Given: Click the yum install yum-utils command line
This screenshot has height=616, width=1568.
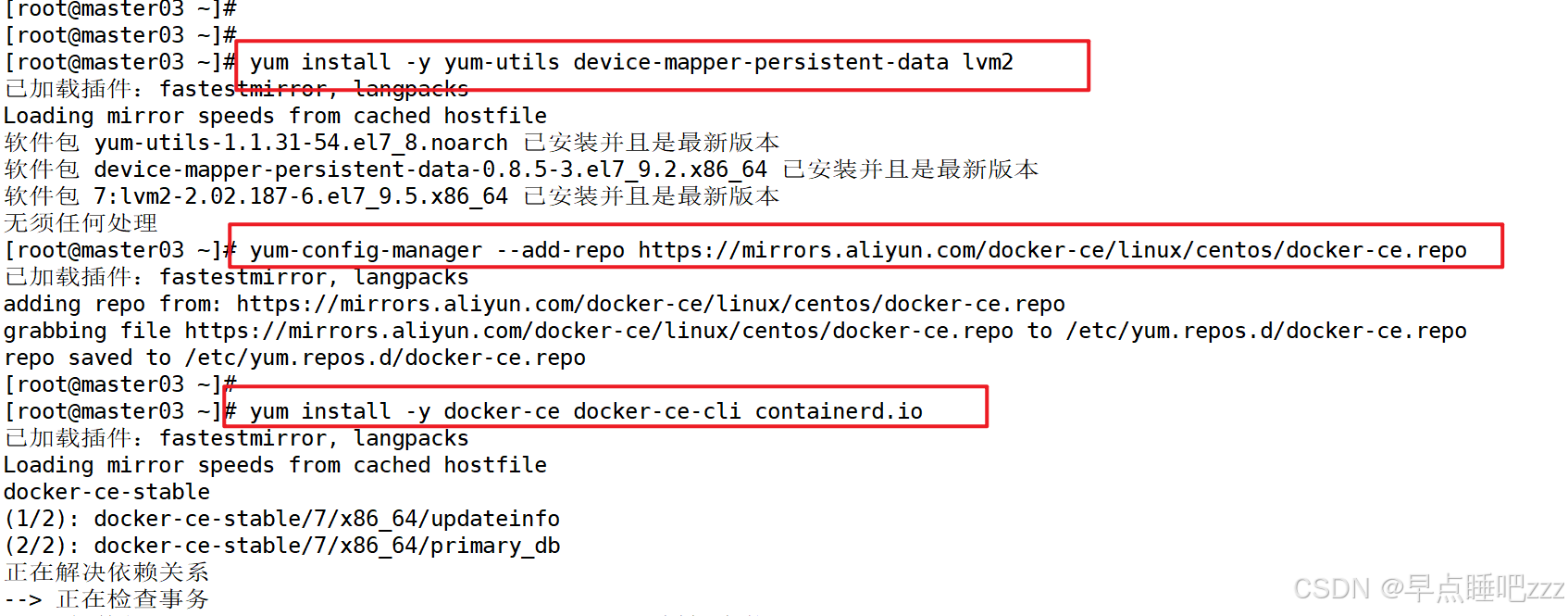Looking at the screenshot, I should (631, 62).
